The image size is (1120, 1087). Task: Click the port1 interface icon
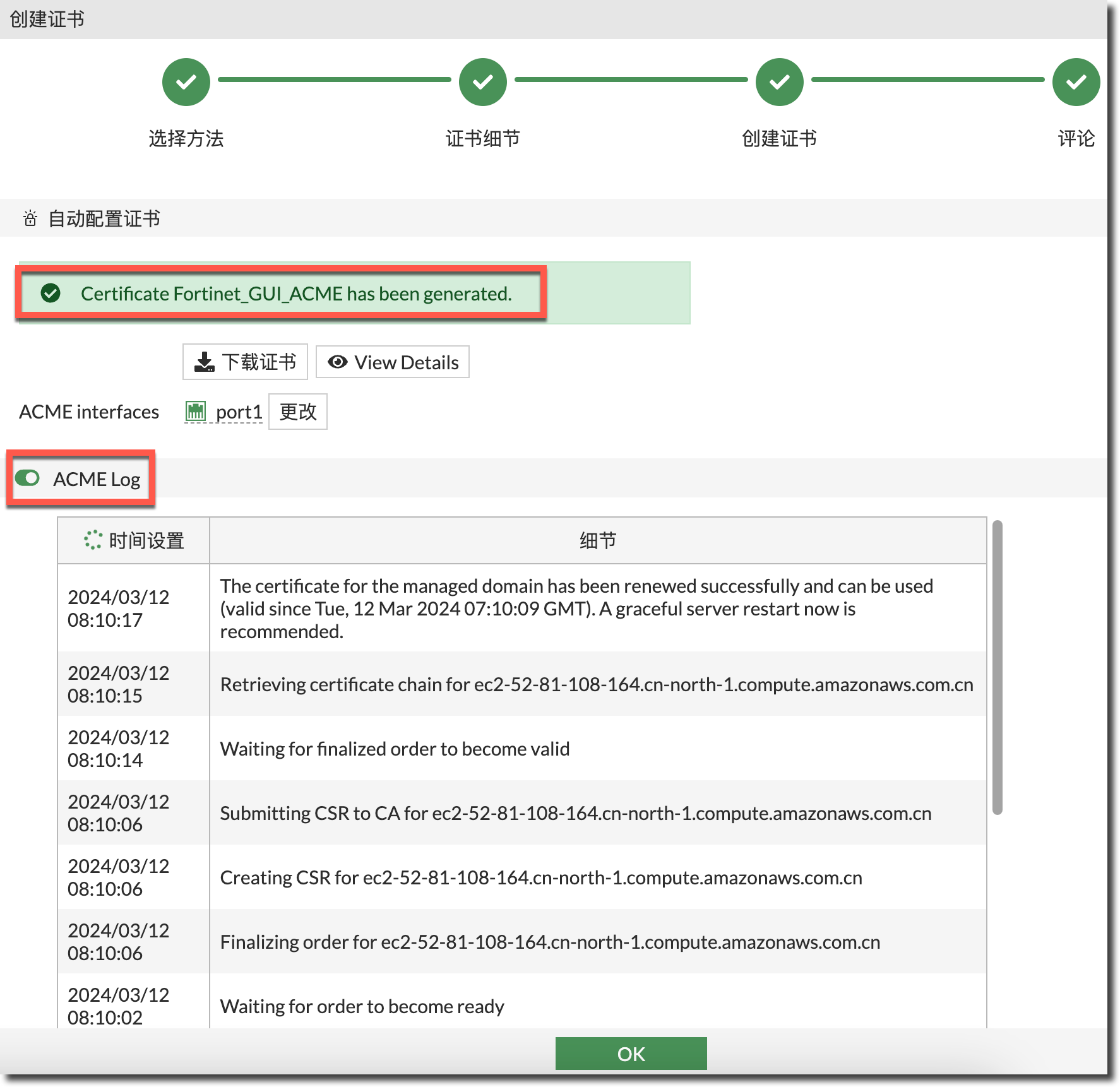196,412
